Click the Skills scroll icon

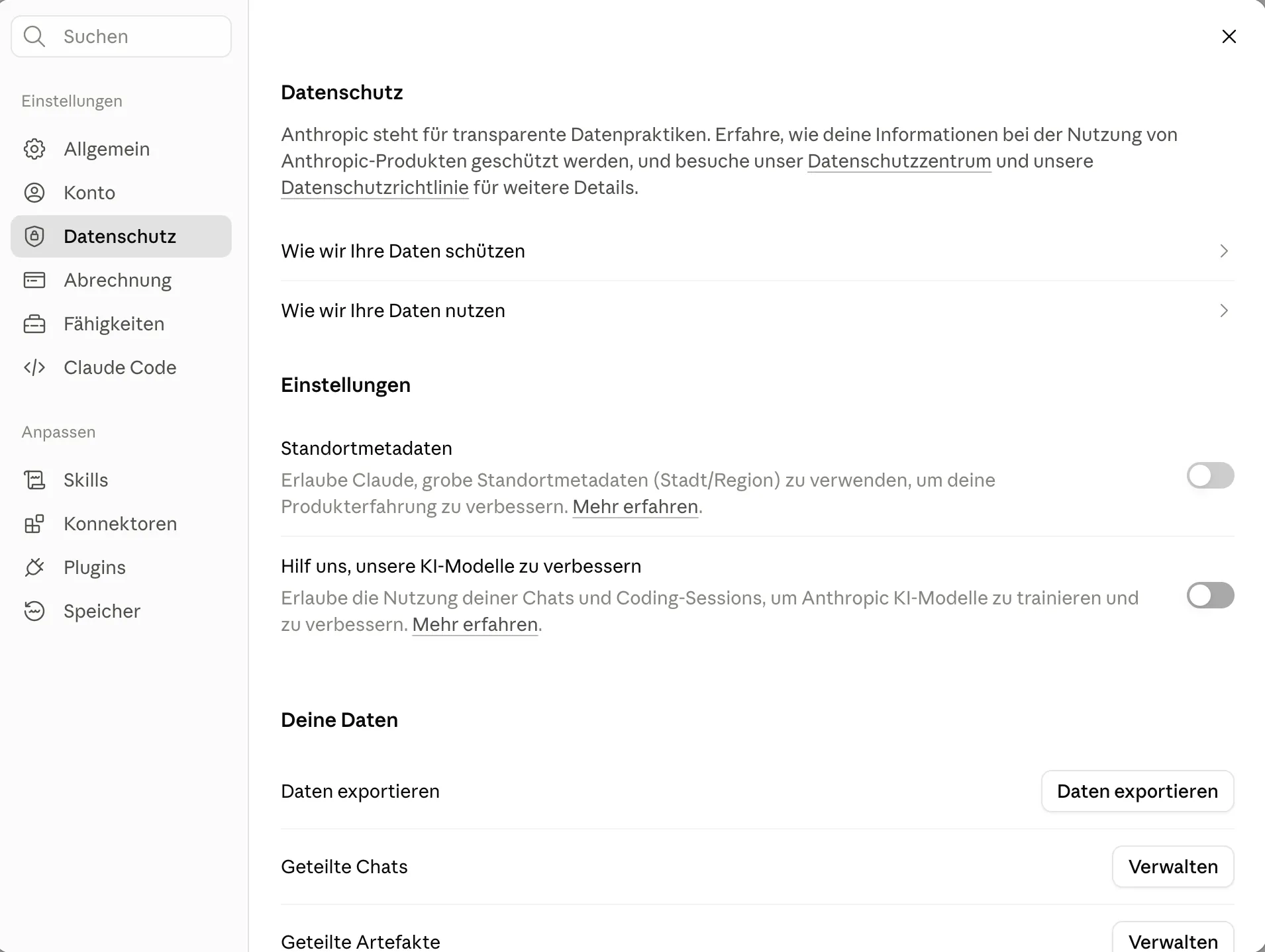[x=34, y=480]
